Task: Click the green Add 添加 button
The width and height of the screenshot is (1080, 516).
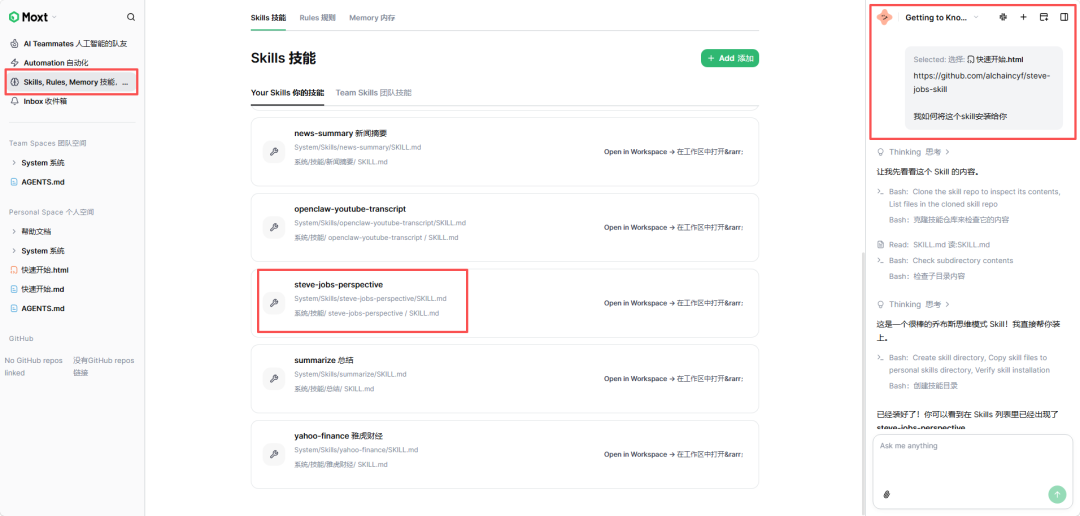Action: pos(729,59)
